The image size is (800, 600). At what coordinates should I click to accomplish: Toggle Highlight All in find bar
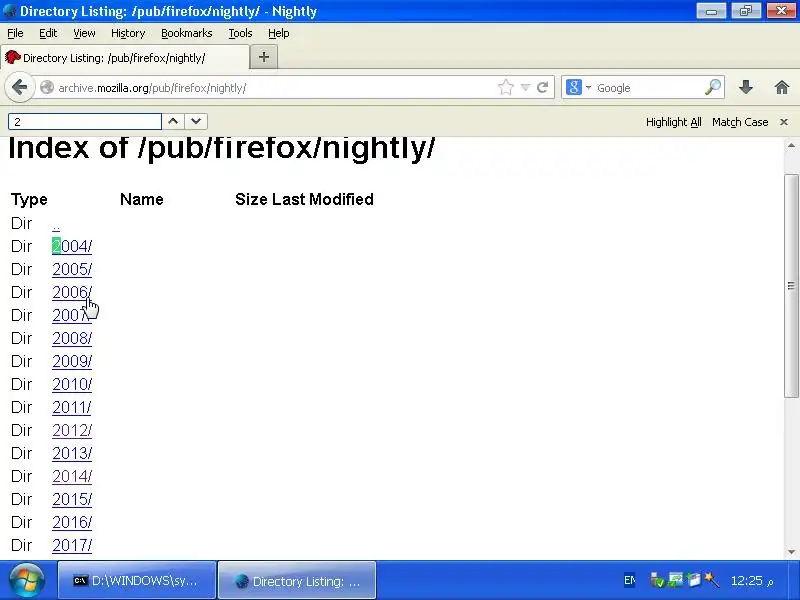point(673,122)
